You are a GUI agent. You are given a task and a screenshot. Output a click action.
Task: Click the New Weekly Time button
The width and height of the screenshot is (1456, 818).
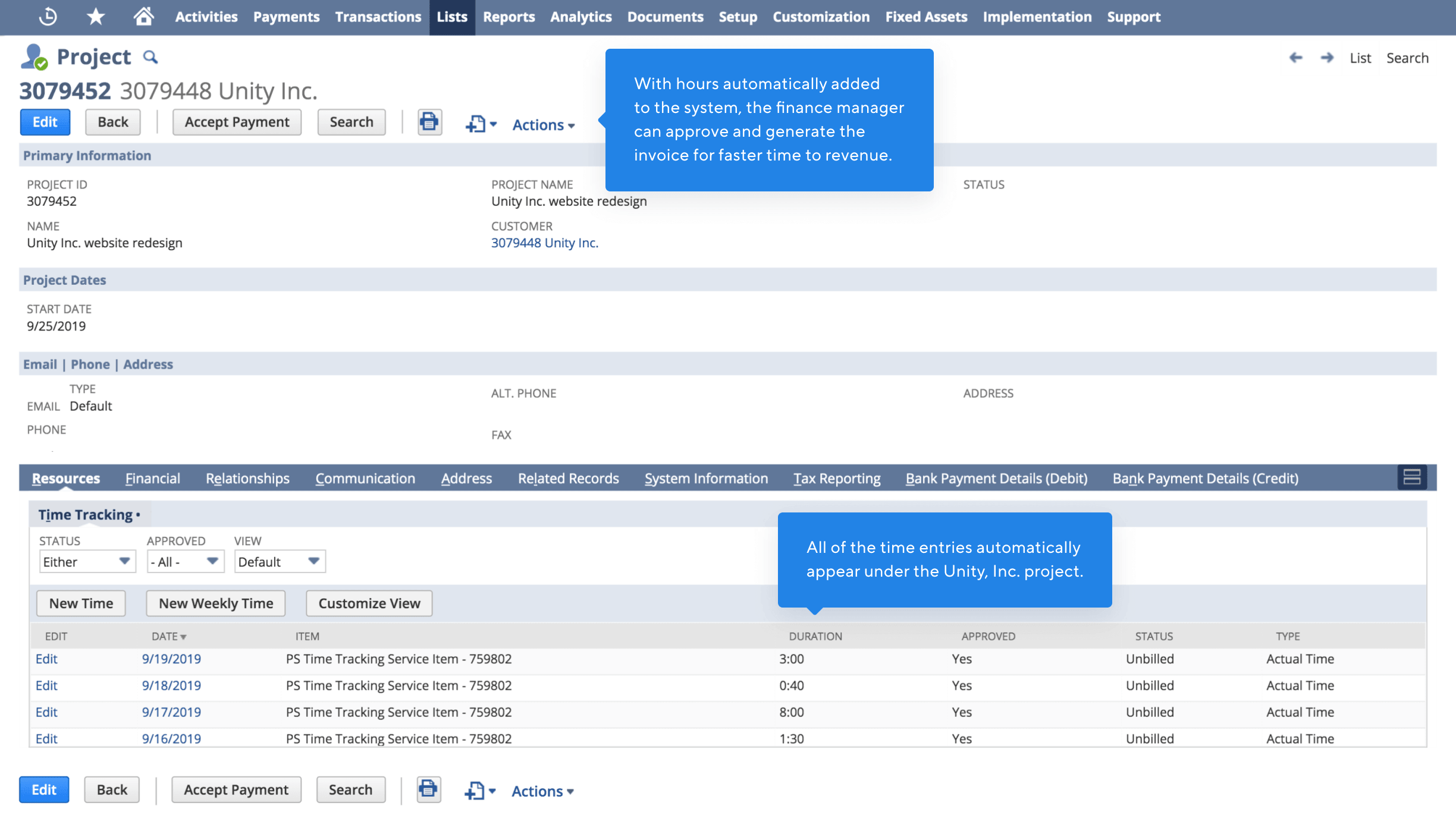[x=216, y=603]
